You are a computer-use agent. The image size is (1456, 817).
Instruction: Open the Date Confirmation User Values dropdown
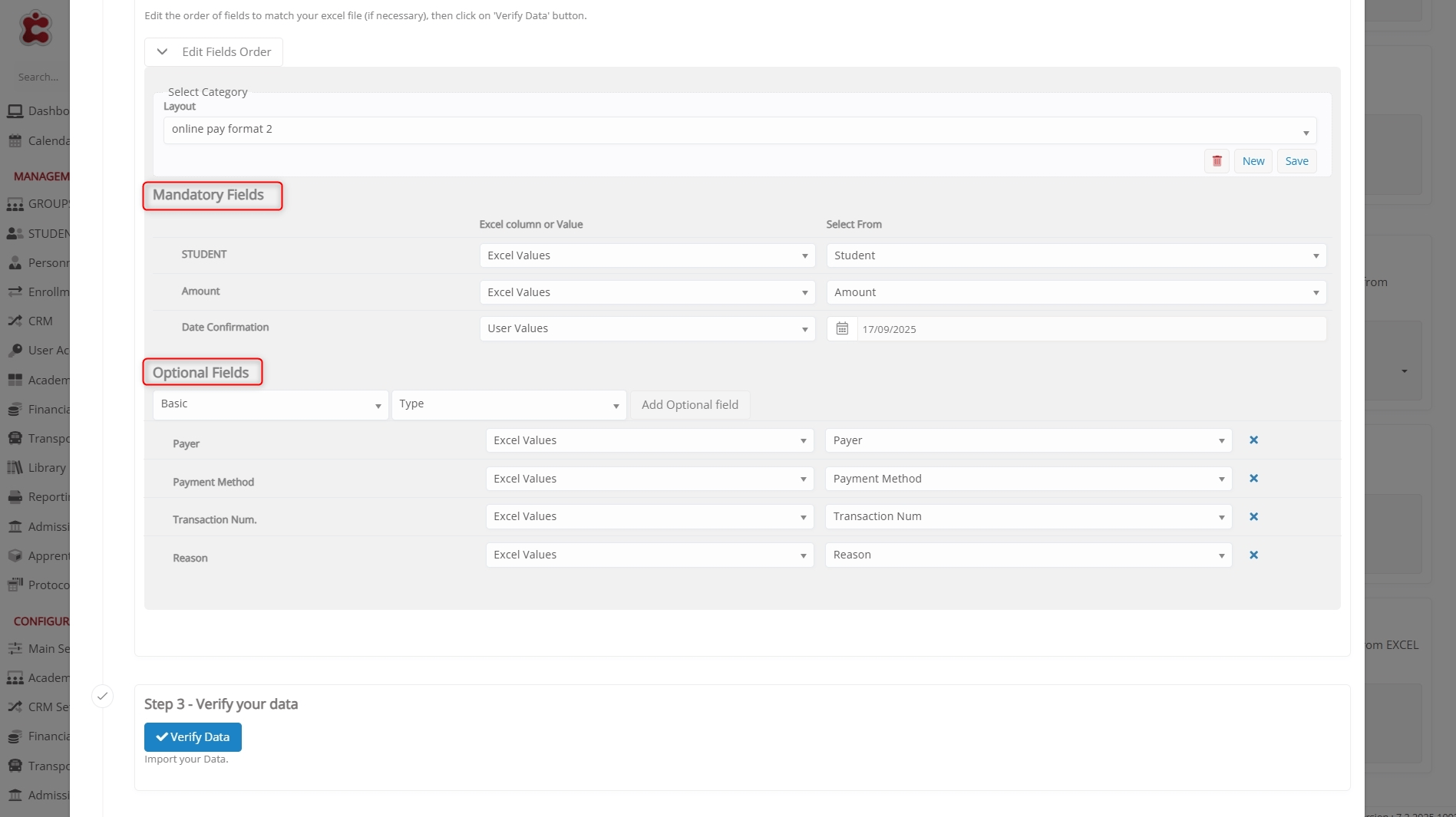point(647,329)
